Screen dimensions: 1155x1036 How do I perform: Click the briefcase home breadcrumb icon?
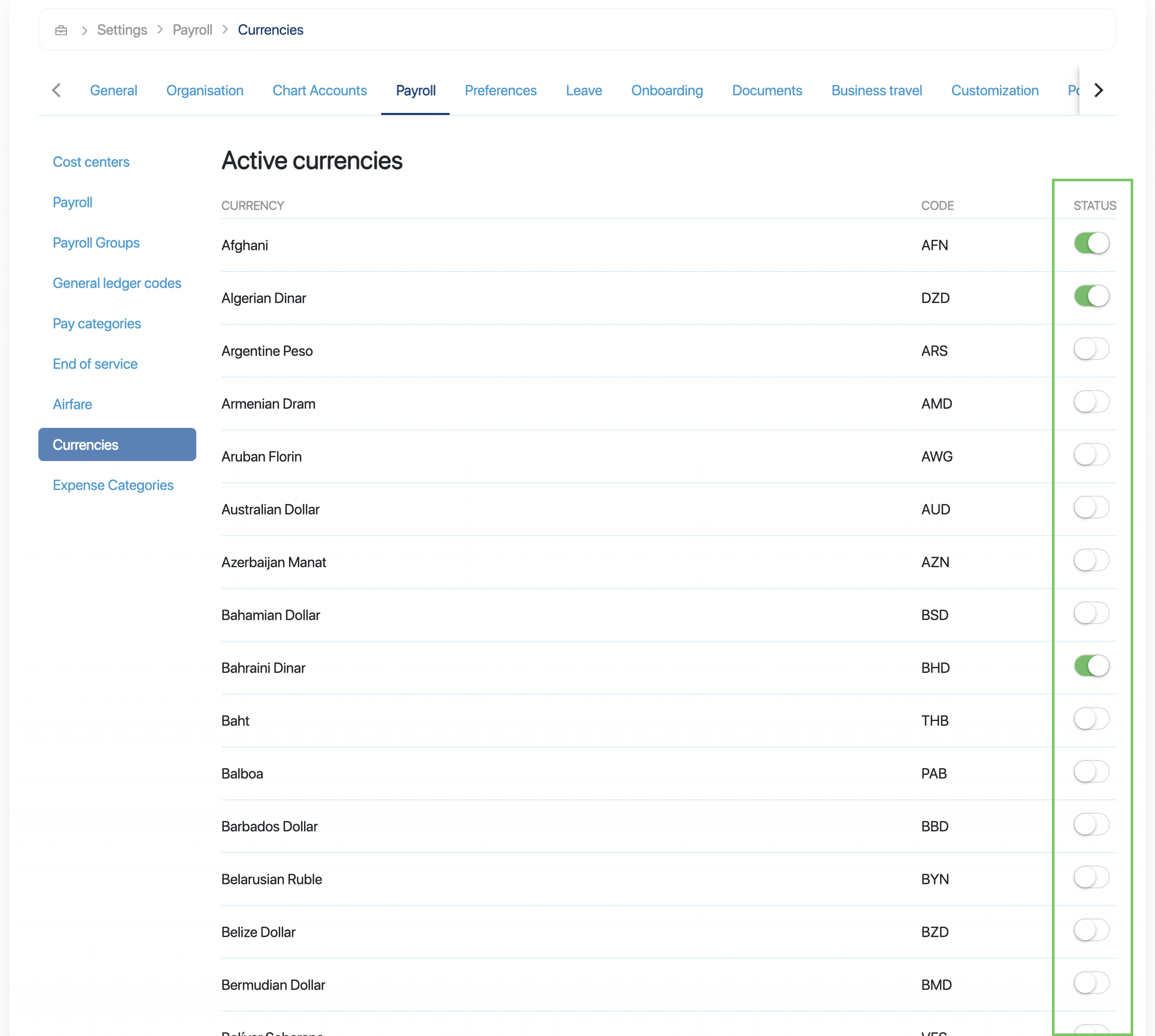[x=61, y=30]
